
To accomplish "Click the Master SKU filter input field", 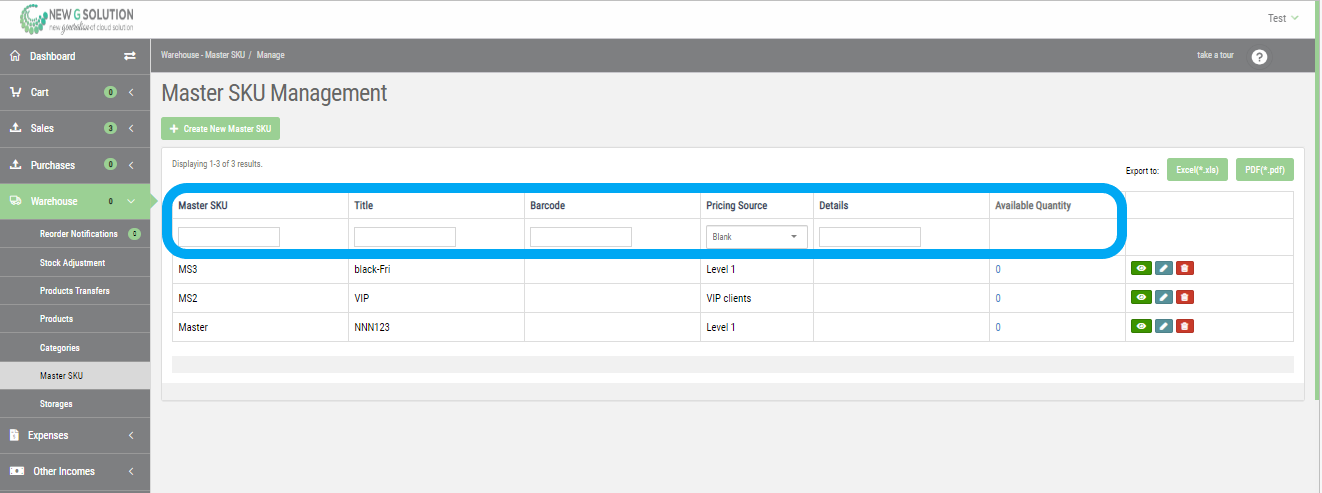I will pyautogui.click(x=229, y=237).
